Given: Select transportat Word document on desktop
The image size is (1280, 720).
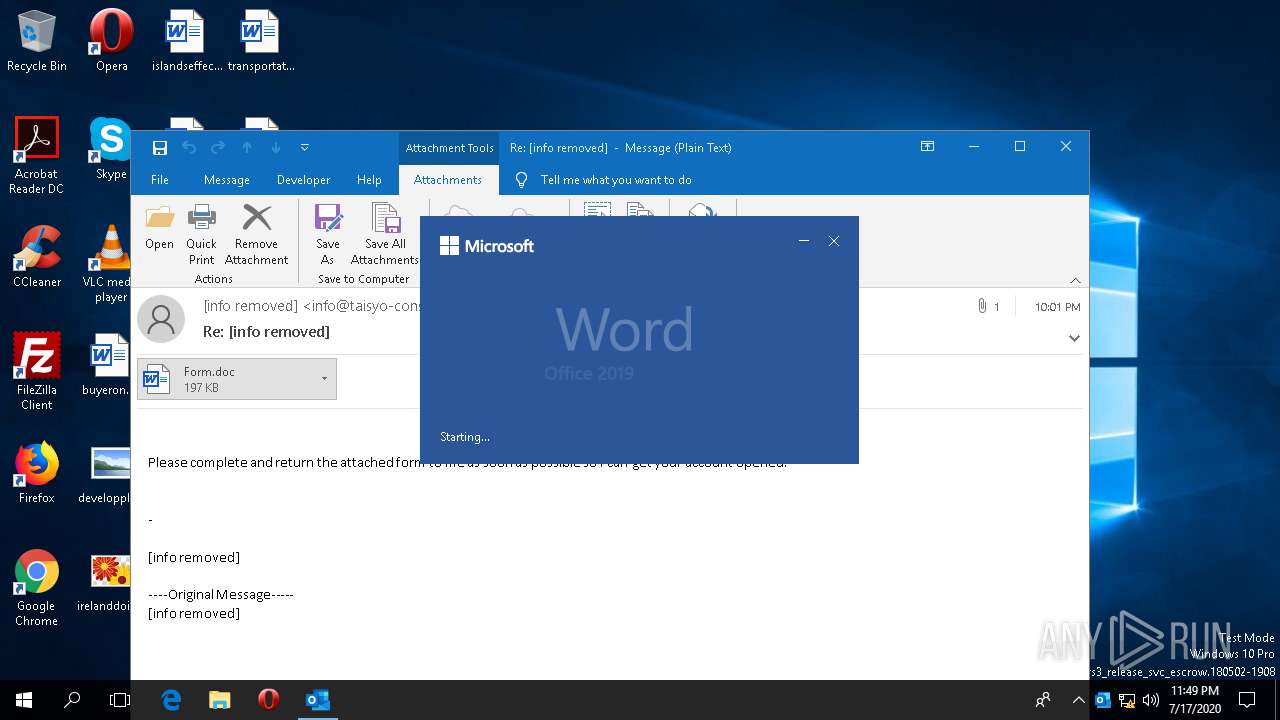Looking at the screenshot, I should pyautogui.click(x=261, y=41).
